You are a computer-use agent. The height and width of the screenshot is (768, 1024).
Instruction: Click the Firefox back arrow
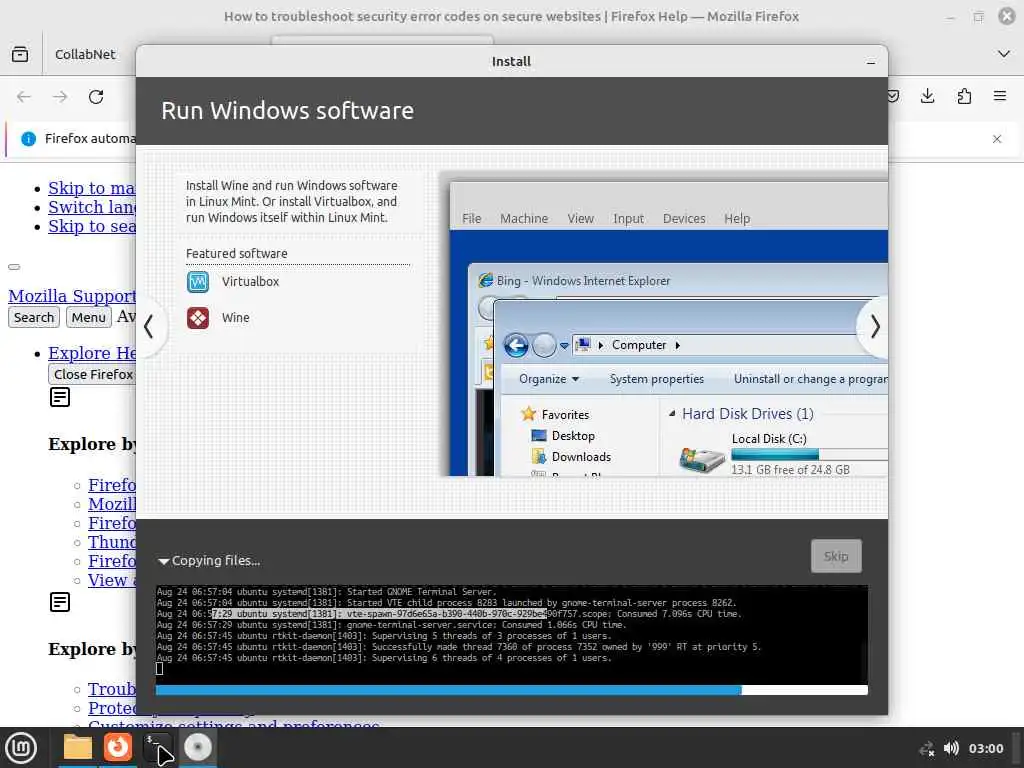coord(24,97)
